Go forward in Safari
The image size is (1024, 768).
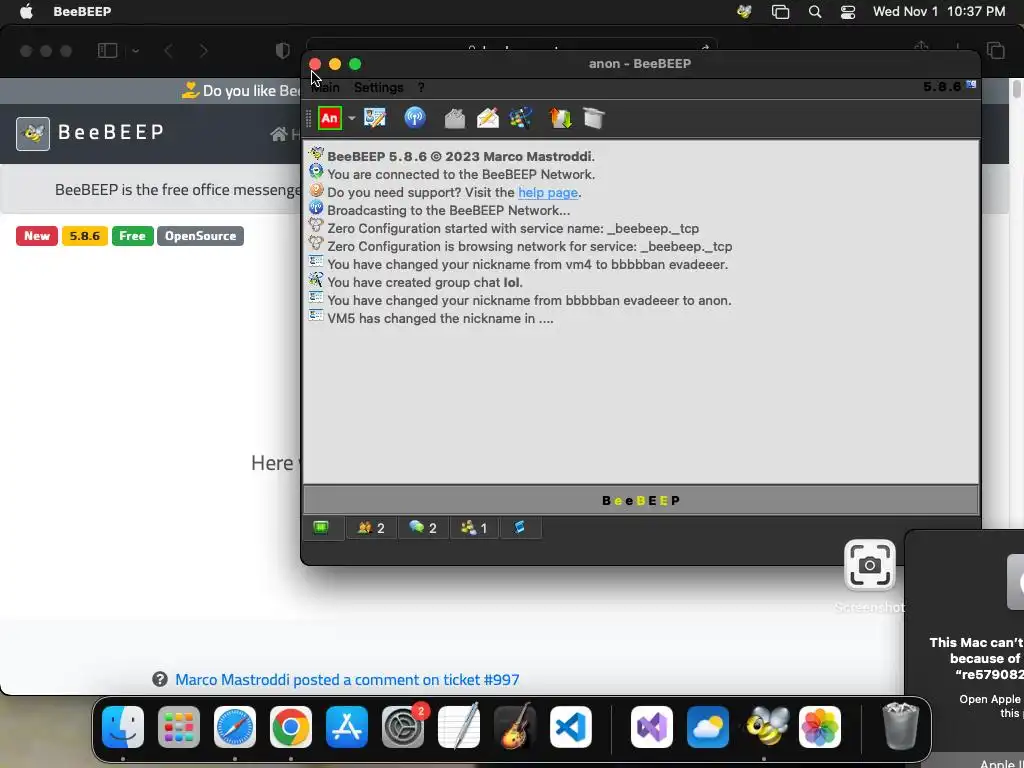203,51
